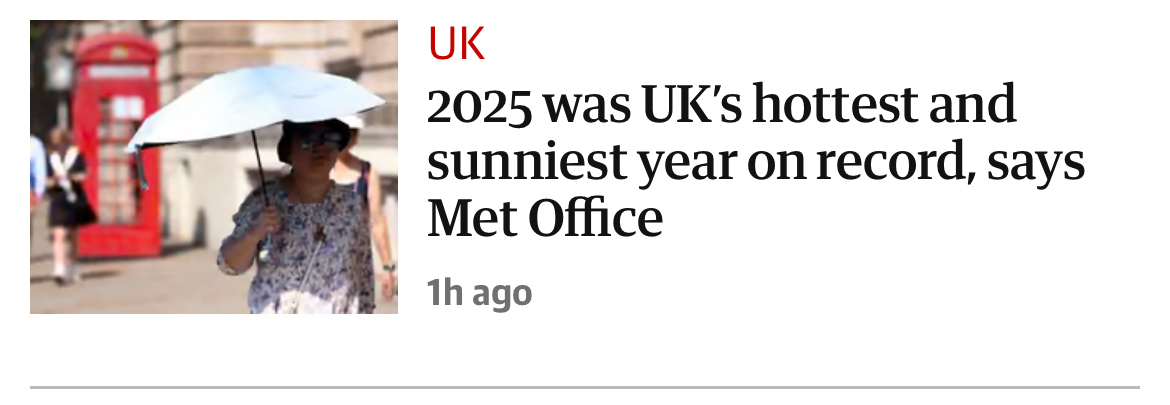Click the grey divider line below the article
Viewport: 1170px width, 405px height.
coord(584,387)
